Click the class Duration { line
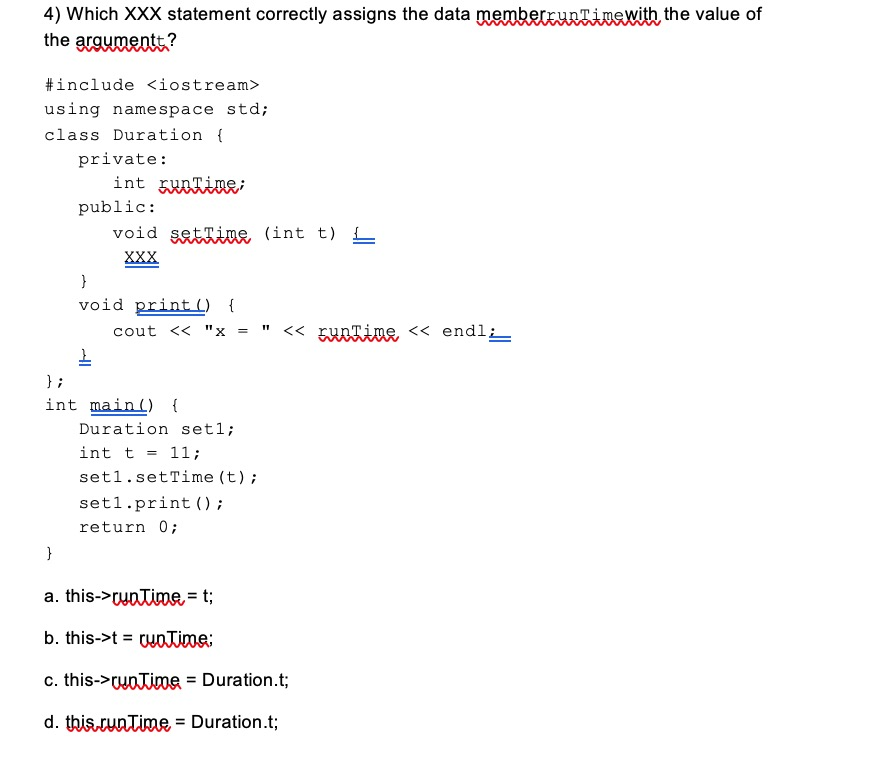The width and height of the screenshot is (874, 762). (x=134, y=135)
